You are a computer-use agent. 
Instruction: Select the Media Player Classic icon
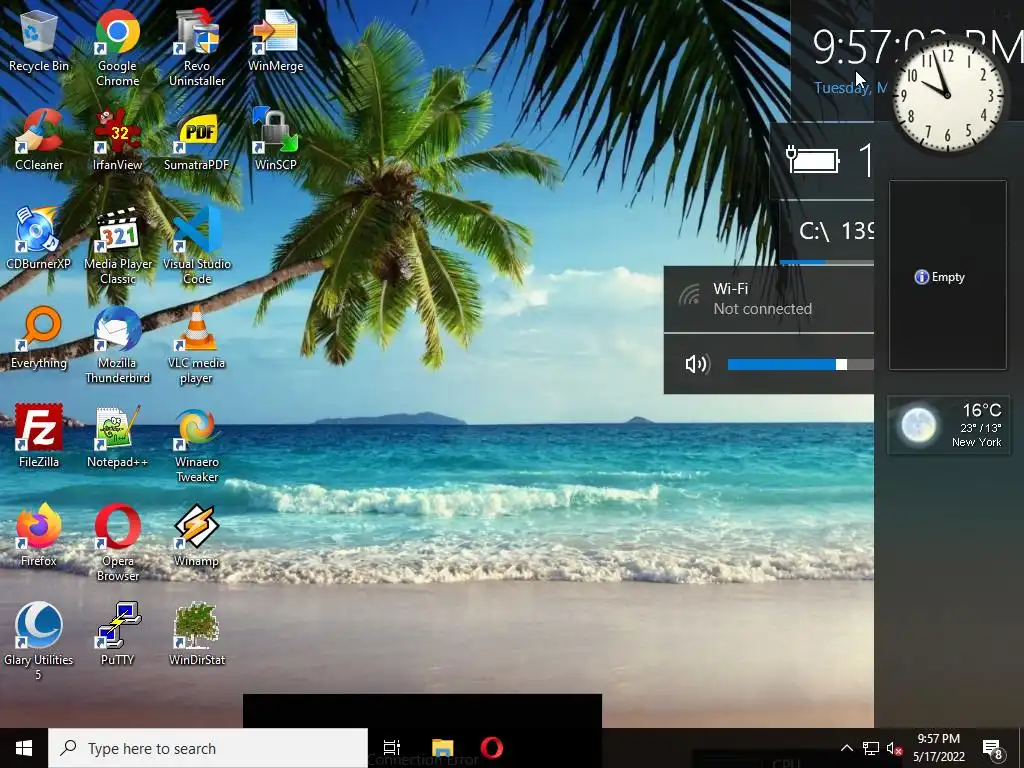(118, 247)
